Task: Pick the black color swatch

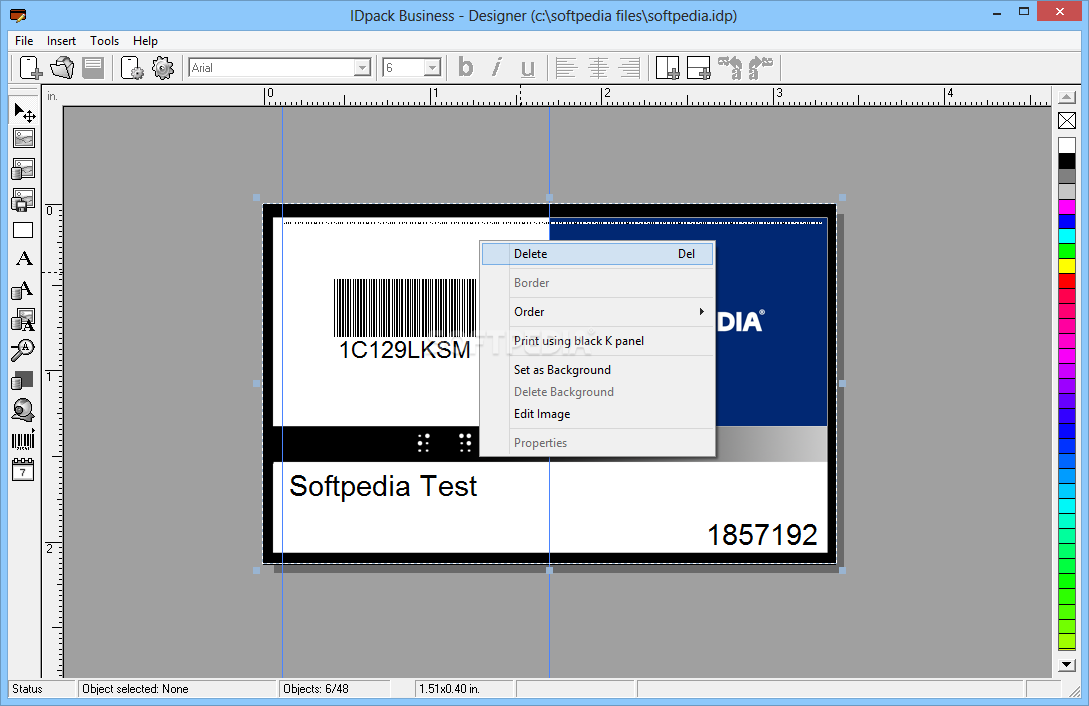Action: 1067,160
